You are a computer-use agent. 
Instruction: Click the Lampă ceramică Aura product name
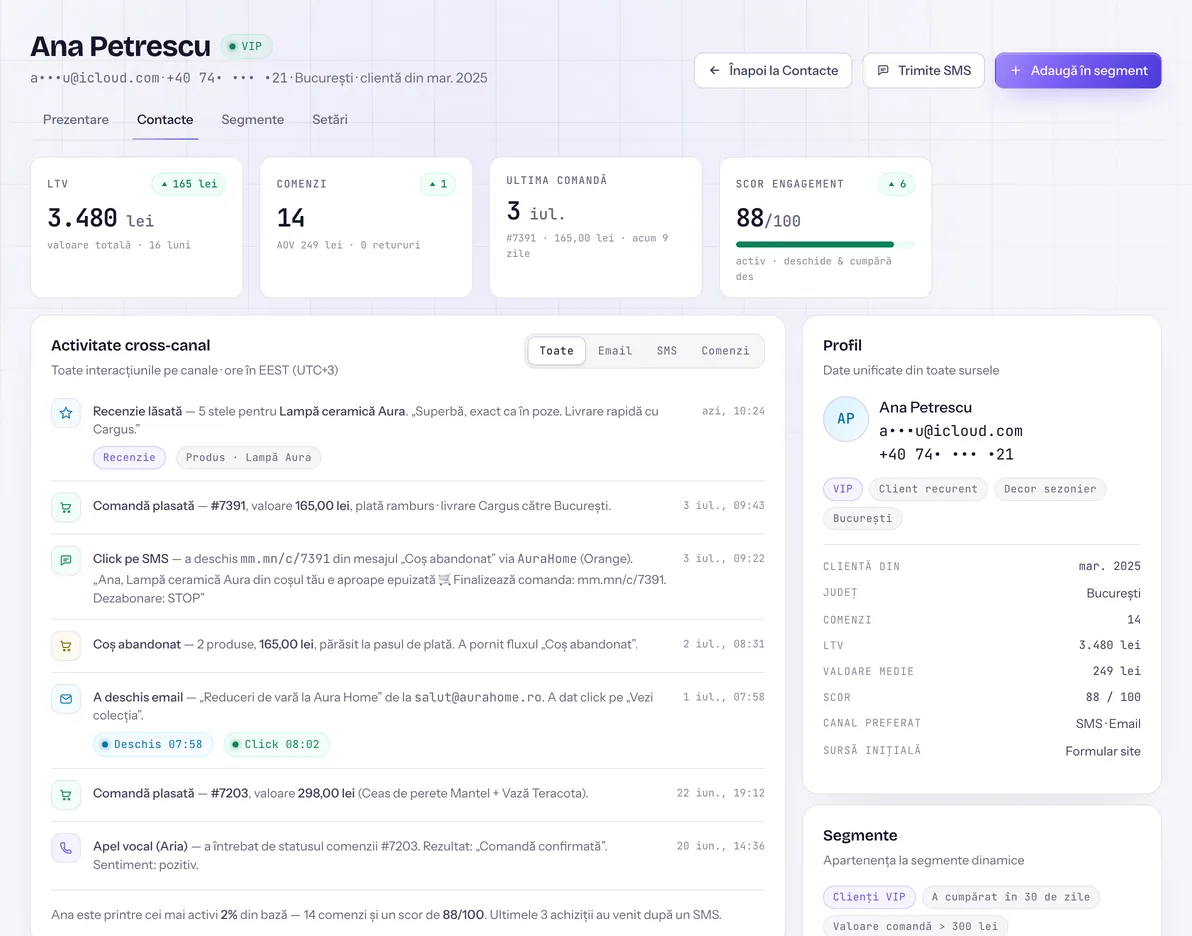click(342, 411)
